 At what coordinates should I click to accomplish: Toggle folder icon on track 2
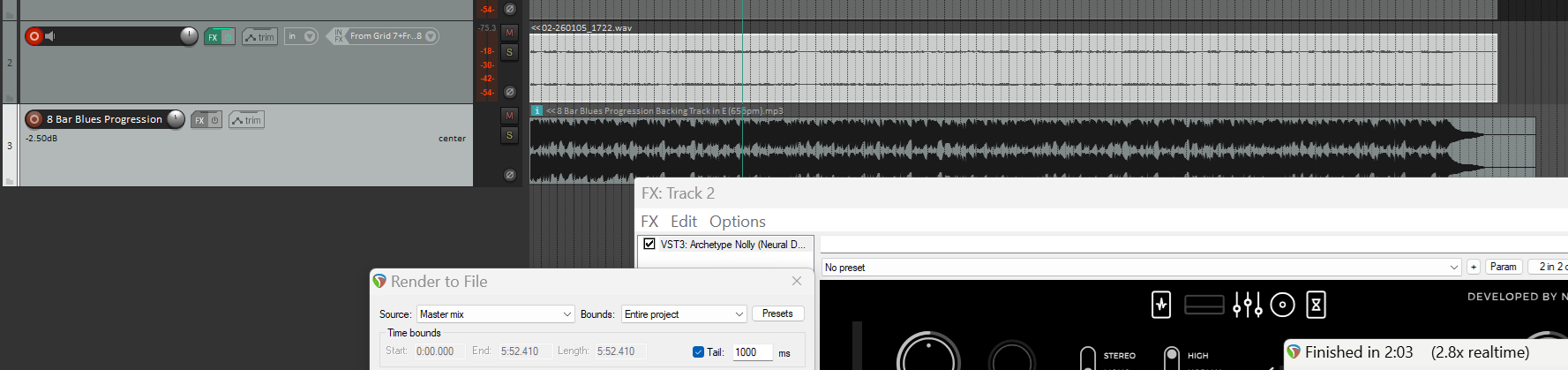10,98
